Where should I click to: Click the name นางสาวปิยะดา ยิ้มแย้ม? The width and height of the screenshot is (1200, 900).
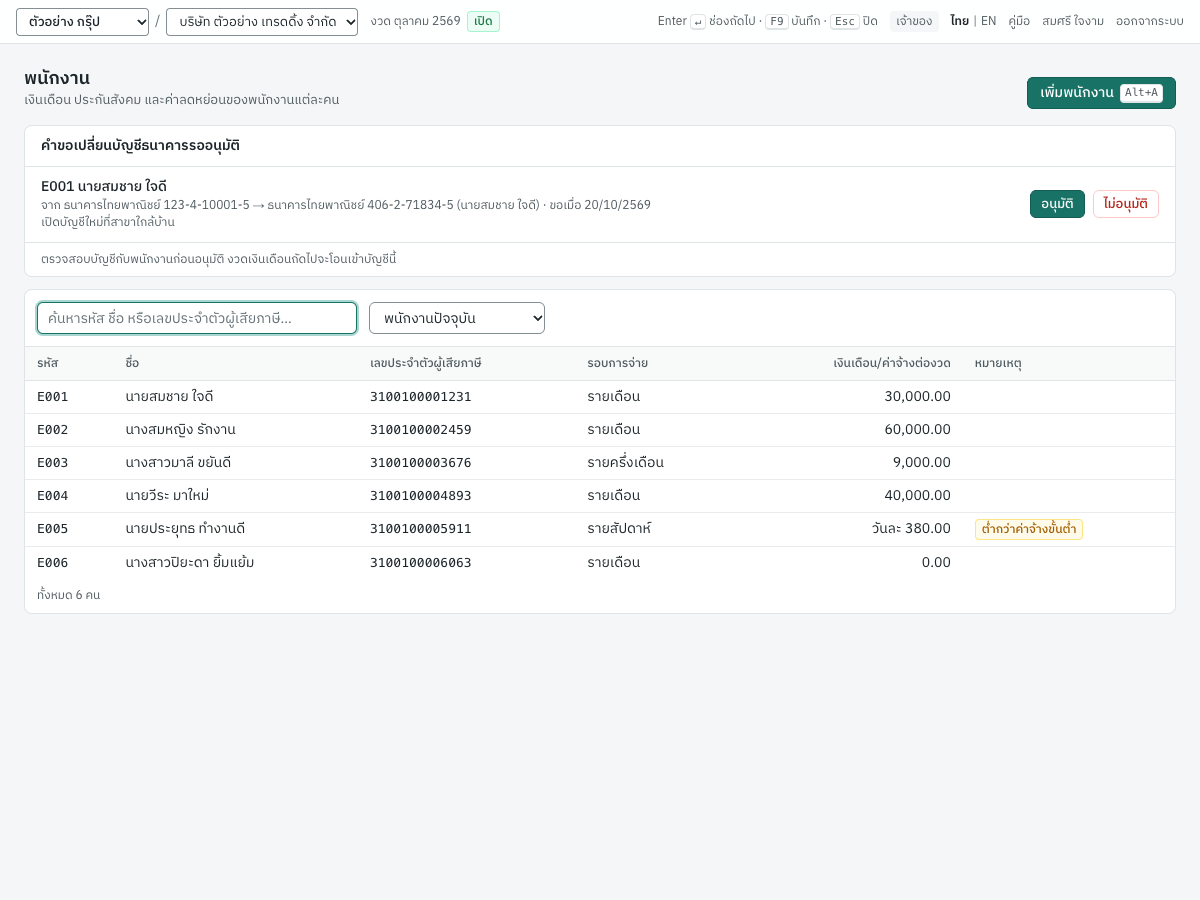coord(190,562)
